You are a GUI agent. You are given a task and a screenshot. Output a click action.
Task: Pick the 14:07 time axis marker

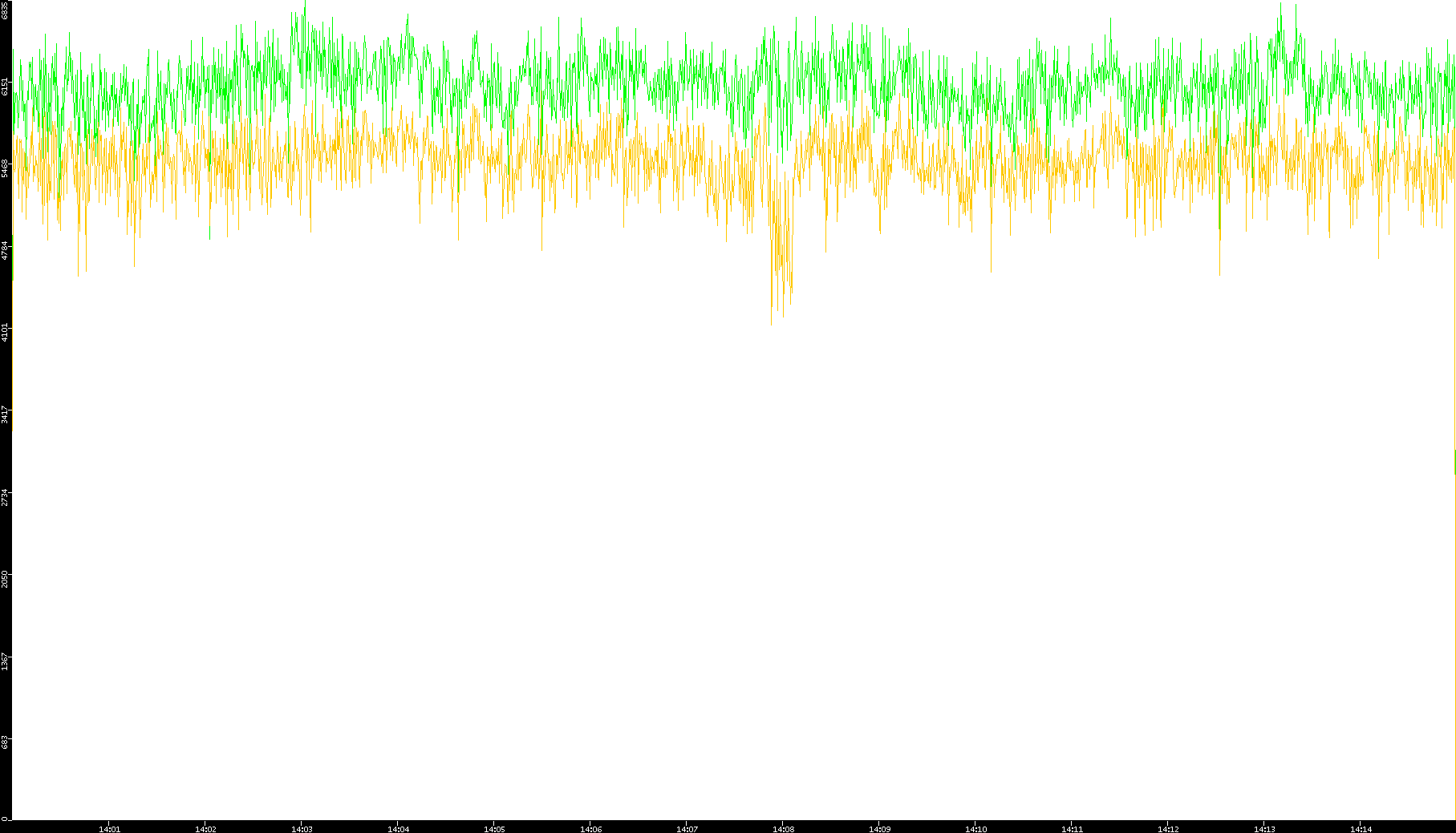687,829
